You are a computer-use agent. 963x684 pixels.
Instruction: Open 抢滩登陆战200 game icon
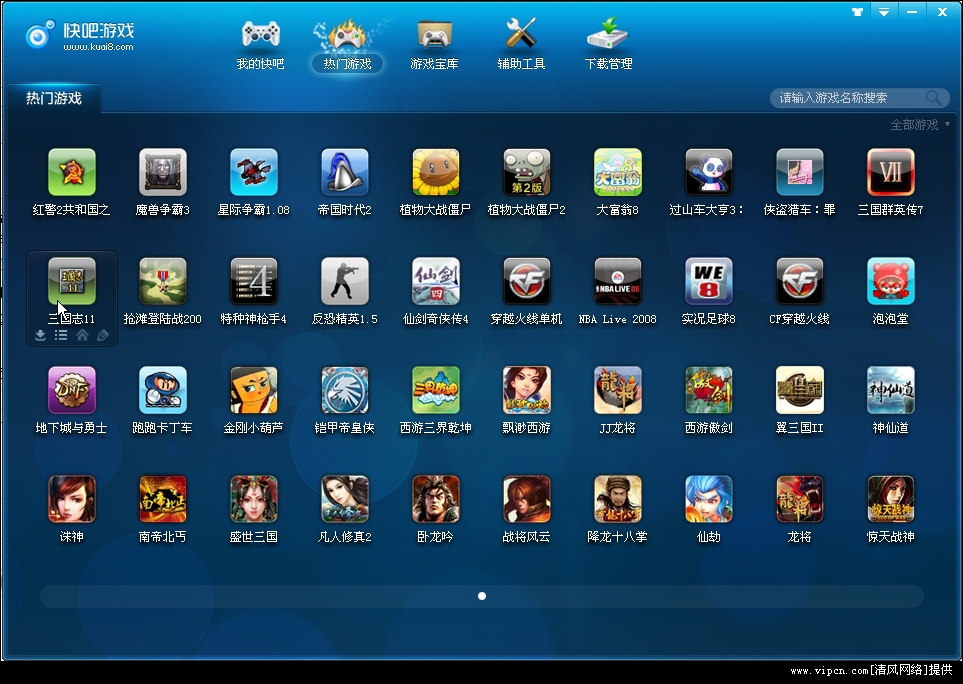[163, 281]
